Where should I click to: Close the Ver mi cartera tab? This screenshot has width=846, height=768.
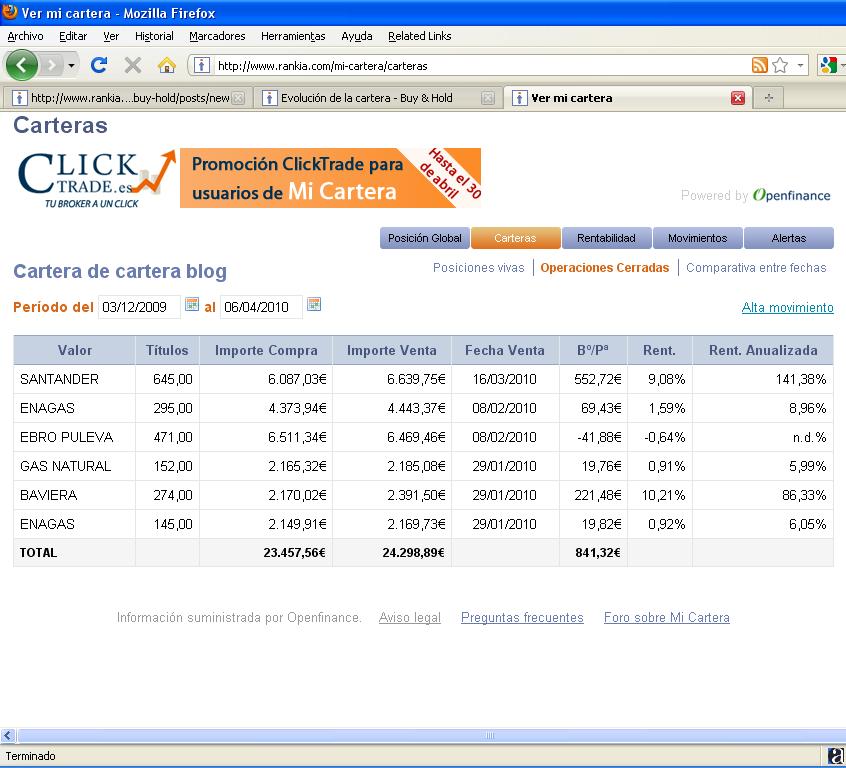[x=738, y=98]
